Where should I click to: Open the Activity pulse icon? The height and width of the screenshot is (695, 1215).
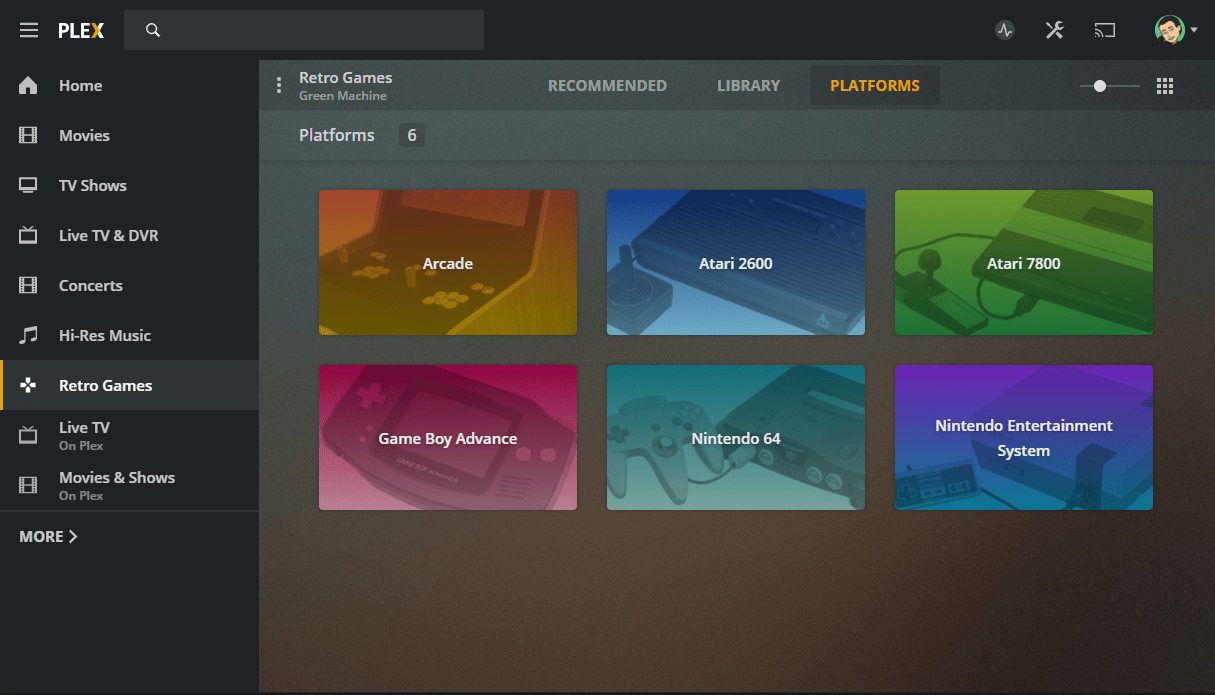click(x=1005, y=30)
